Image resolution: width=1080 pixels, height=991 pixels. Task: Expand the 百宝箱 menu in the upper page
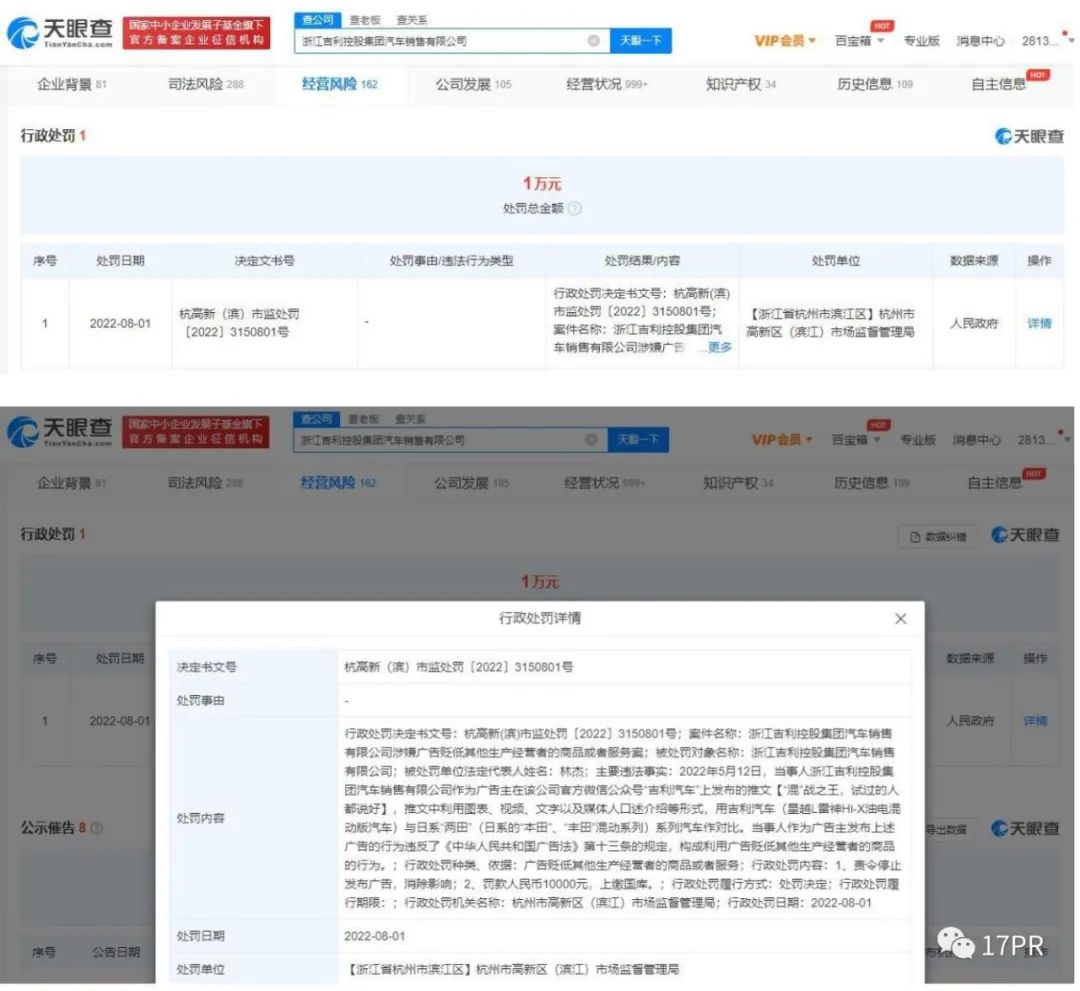(859, 41)
